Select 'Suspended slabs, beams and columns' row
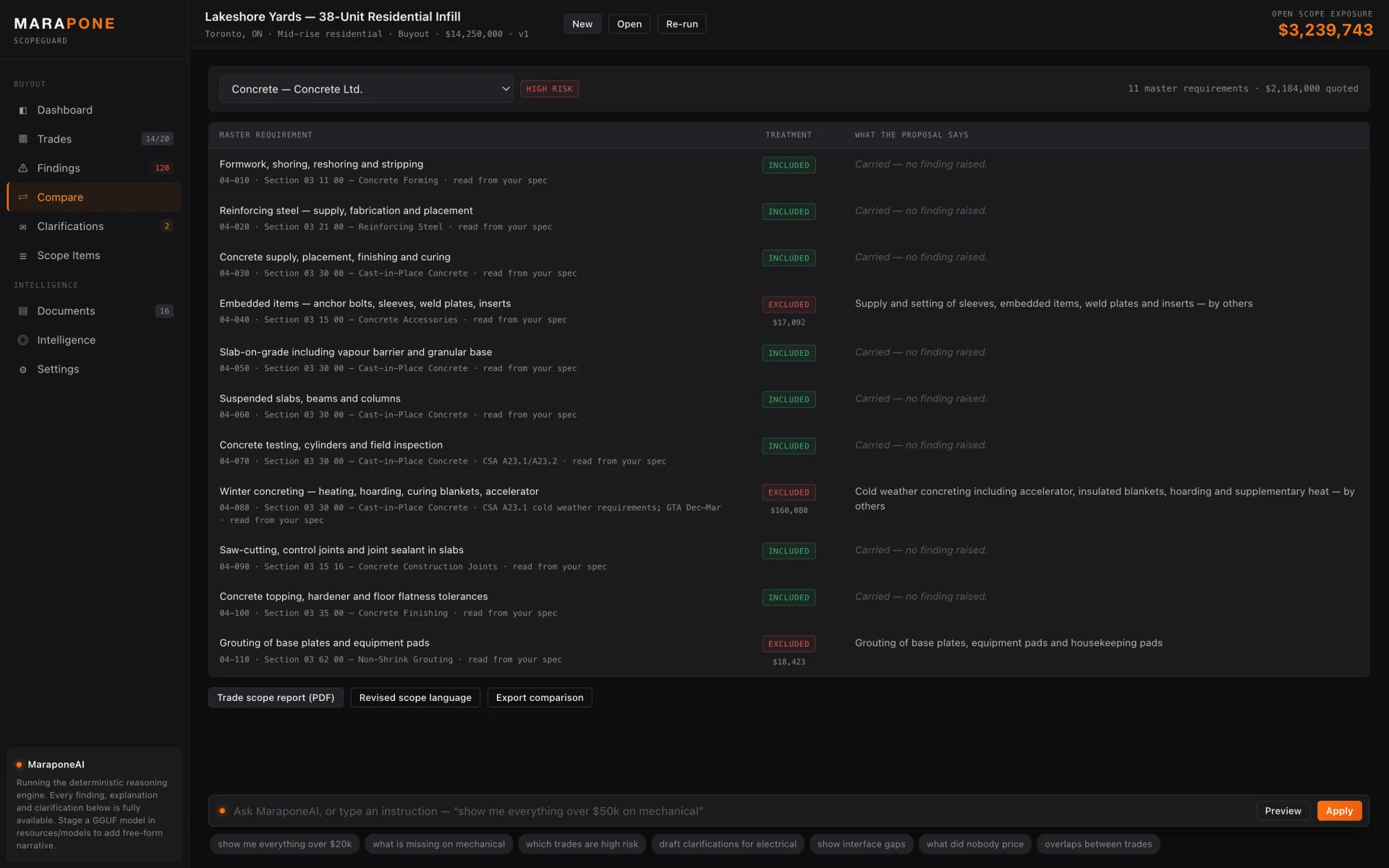This screenshot has height=868, width=1389. (x=789, y=406)
